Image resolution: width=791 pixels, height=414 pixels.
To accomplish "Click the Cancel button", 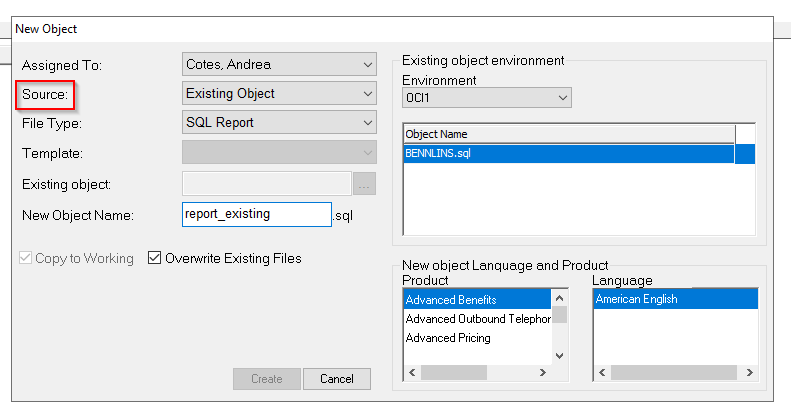I will 336,379.
